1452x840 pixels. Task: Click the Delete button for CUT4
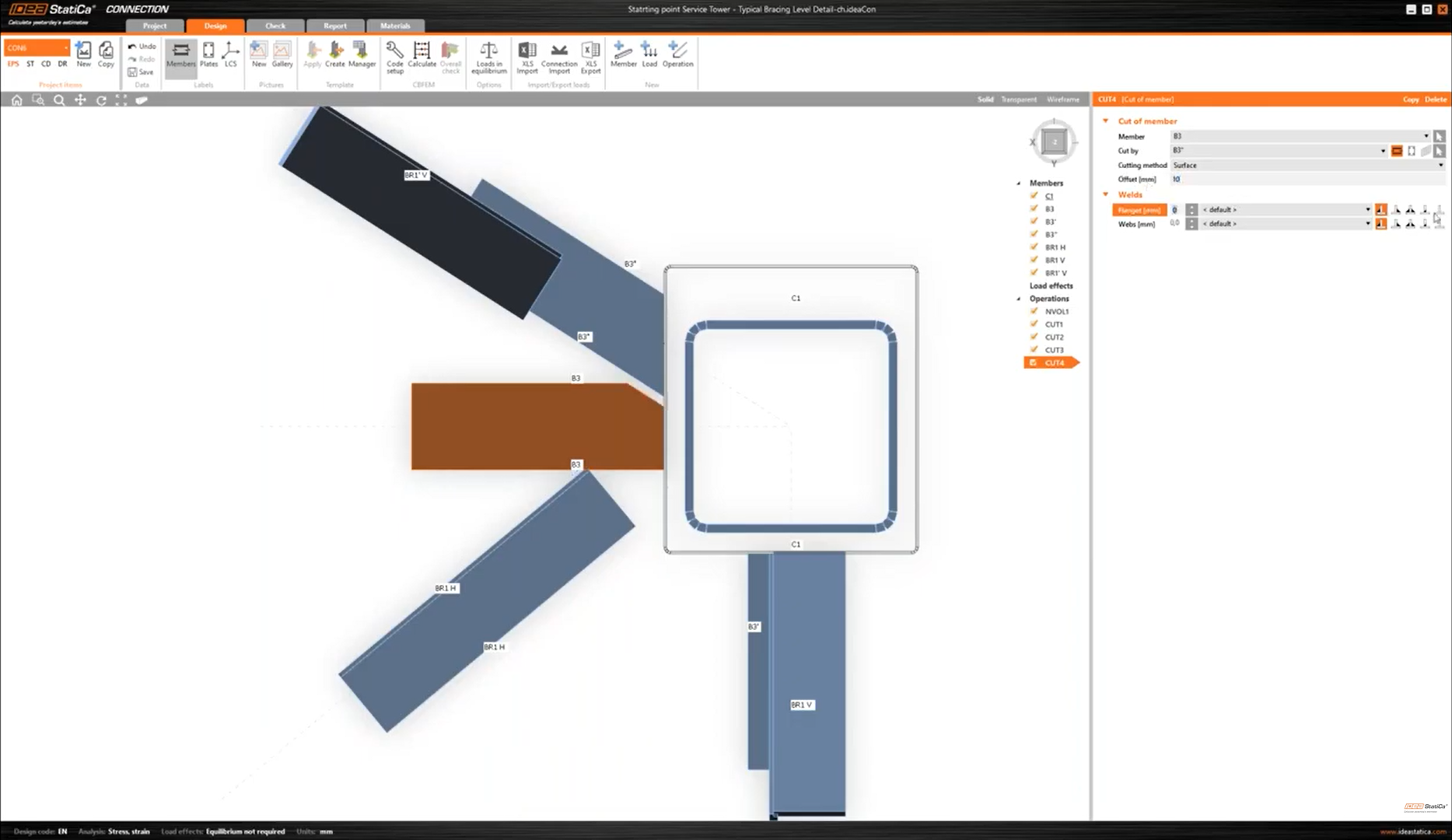coord(1435,100)
